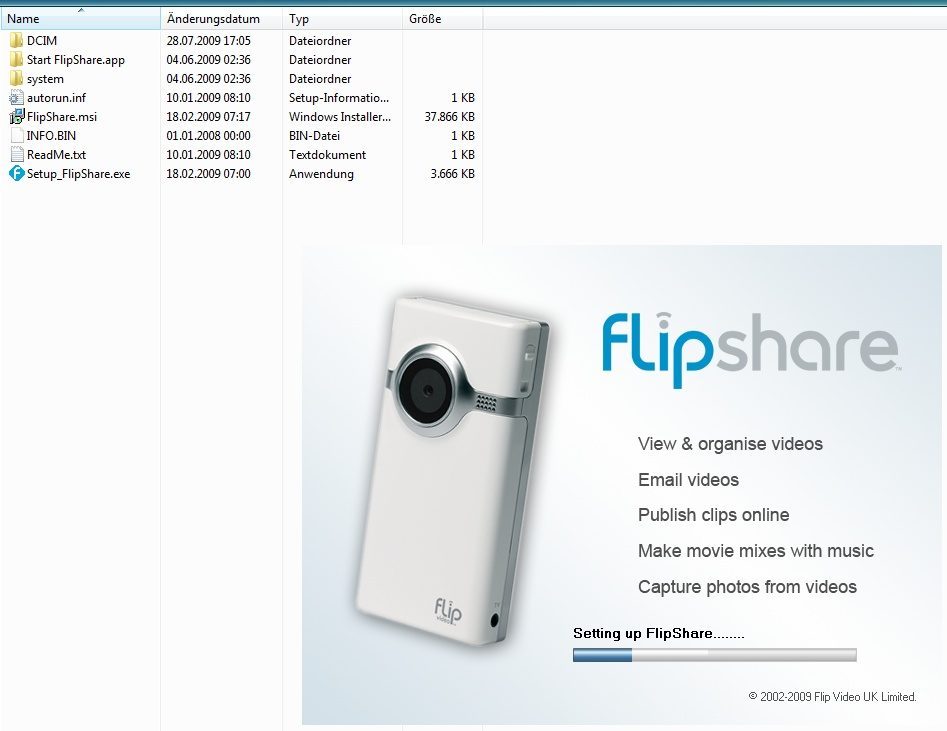Viewport: 947px width, 731px height.
Task: Click the Setup_FlipShare.exe blue F icon
Action: coord(16,174)
